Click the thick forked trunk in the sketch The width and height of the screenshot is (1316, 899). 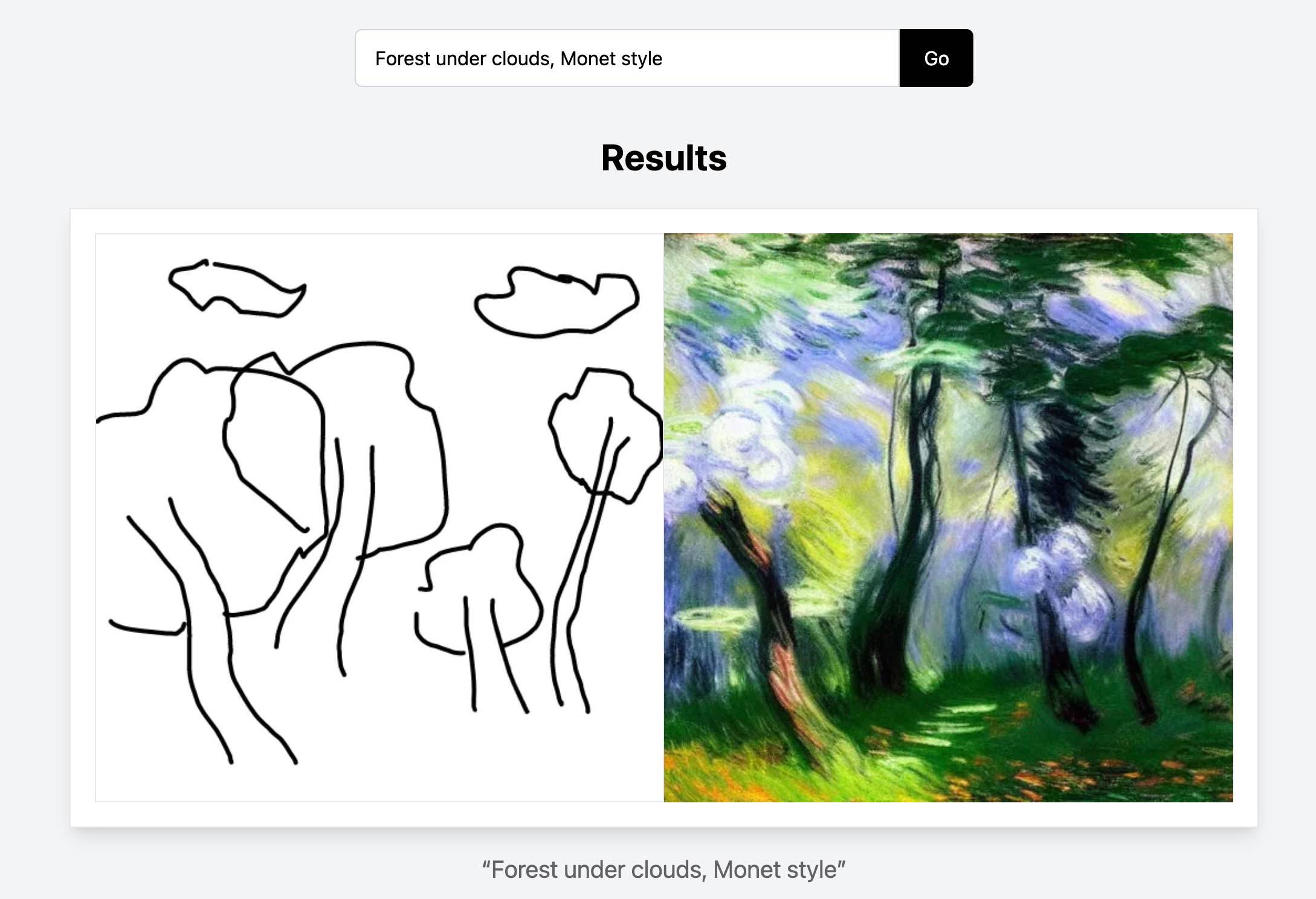pyautogui.click(x=205, y=634)
